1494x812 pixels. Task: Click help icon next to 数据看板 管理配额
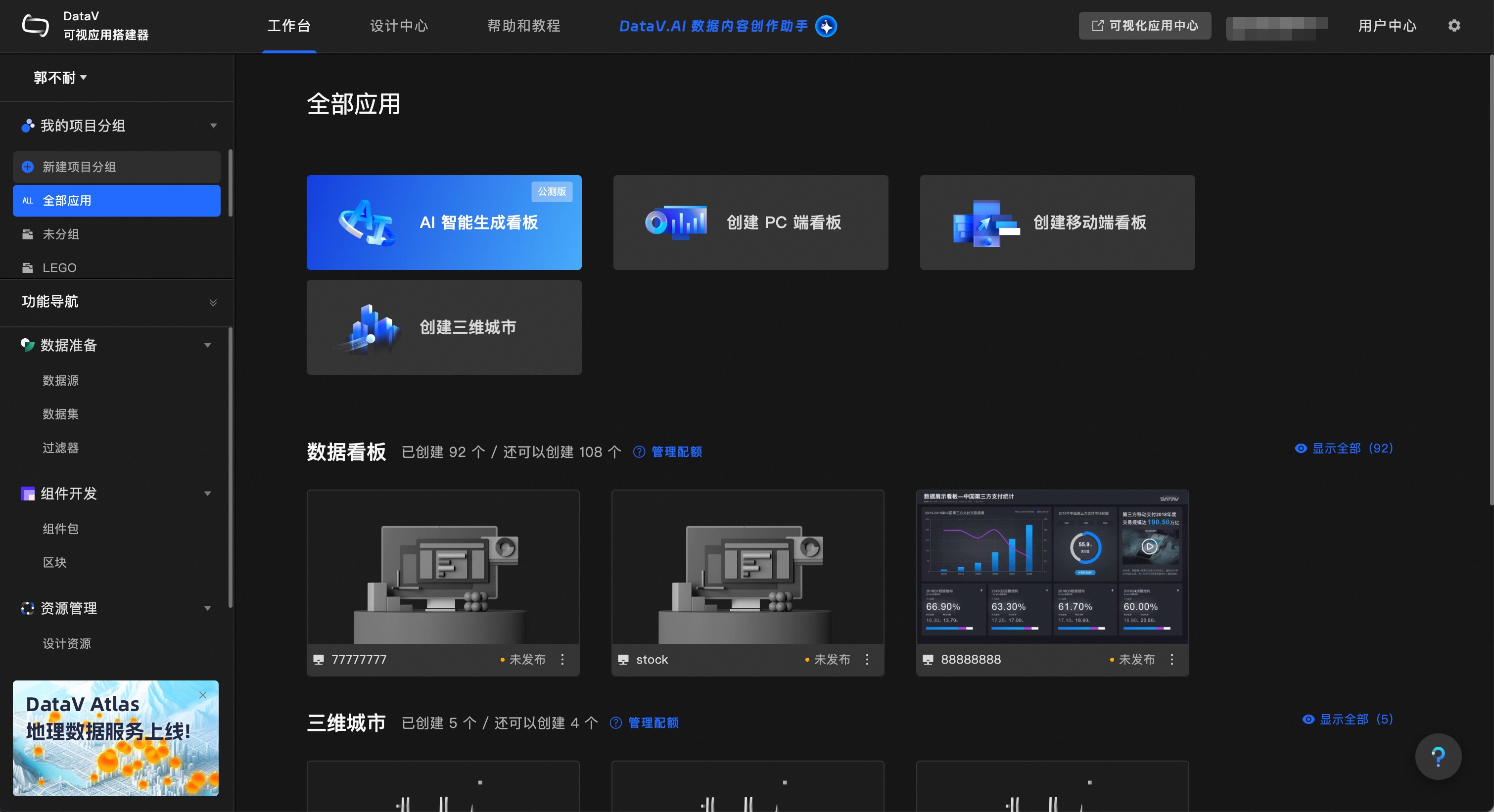639,451
